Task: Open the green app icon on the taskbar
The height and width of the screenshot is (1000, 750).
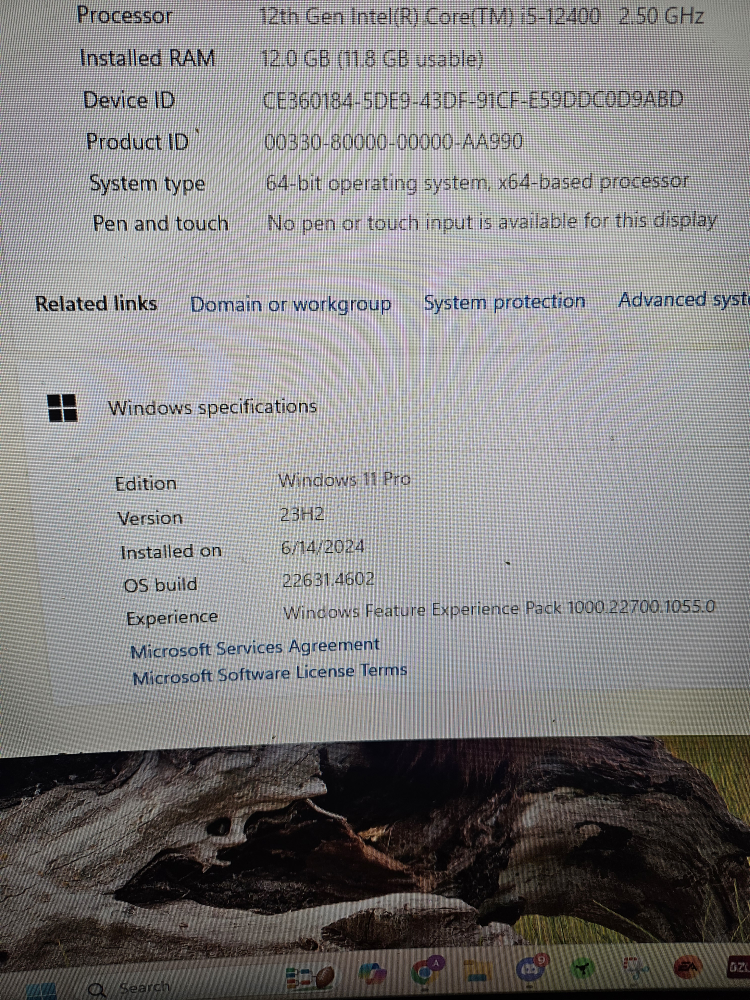Action: coord(582,969)
